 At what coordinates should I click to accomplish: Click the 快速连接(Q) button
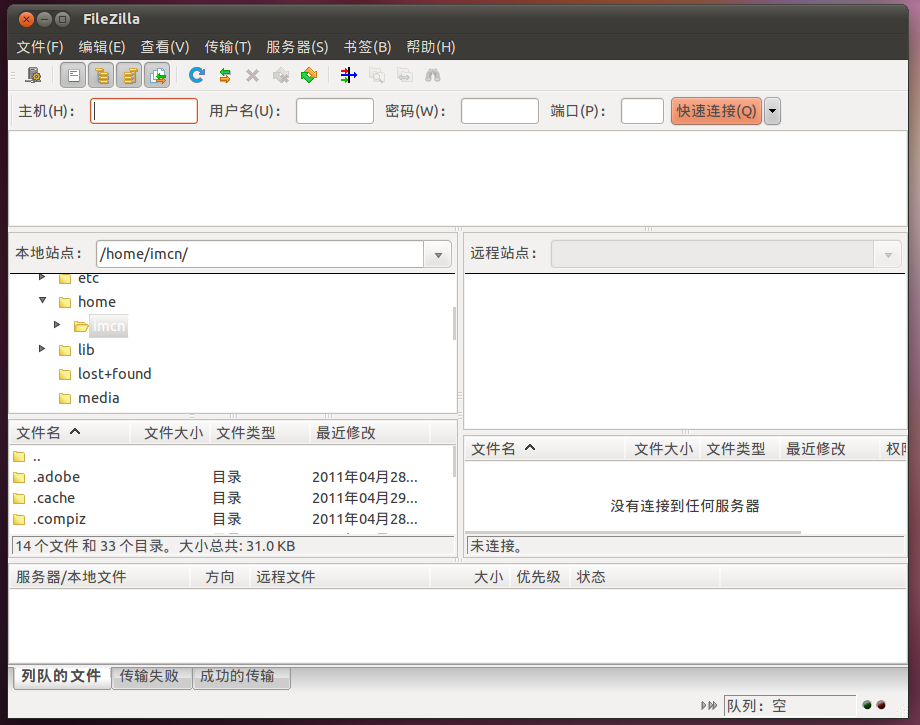tap(716, 111)
